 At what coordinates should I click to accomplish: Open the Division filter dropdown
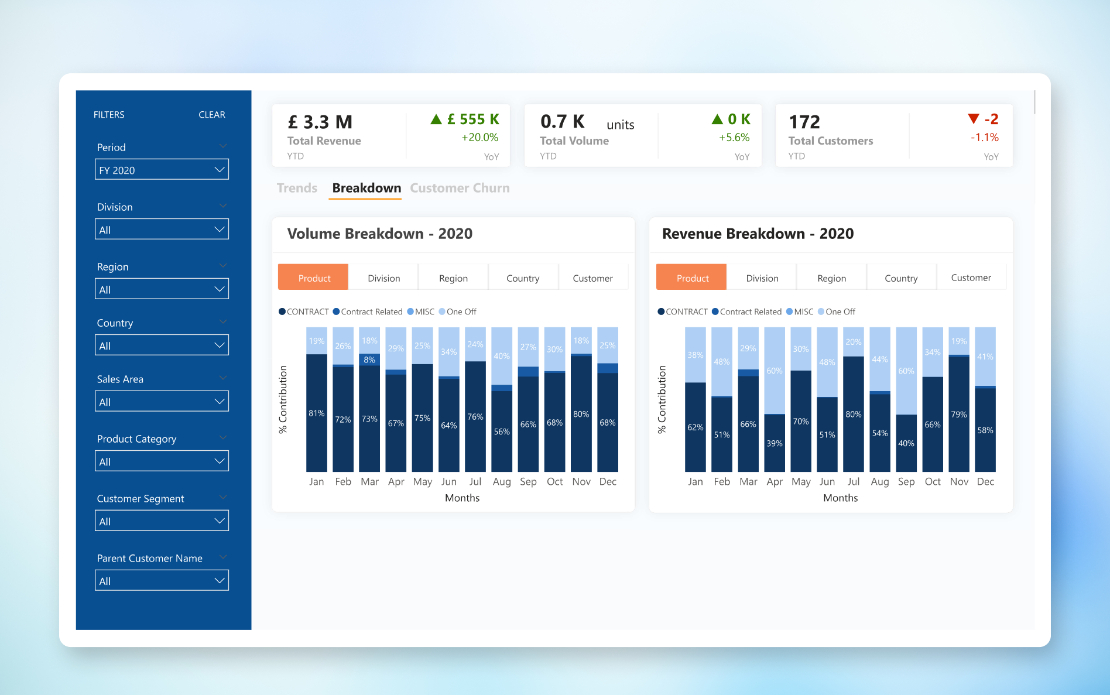(161, 229)
